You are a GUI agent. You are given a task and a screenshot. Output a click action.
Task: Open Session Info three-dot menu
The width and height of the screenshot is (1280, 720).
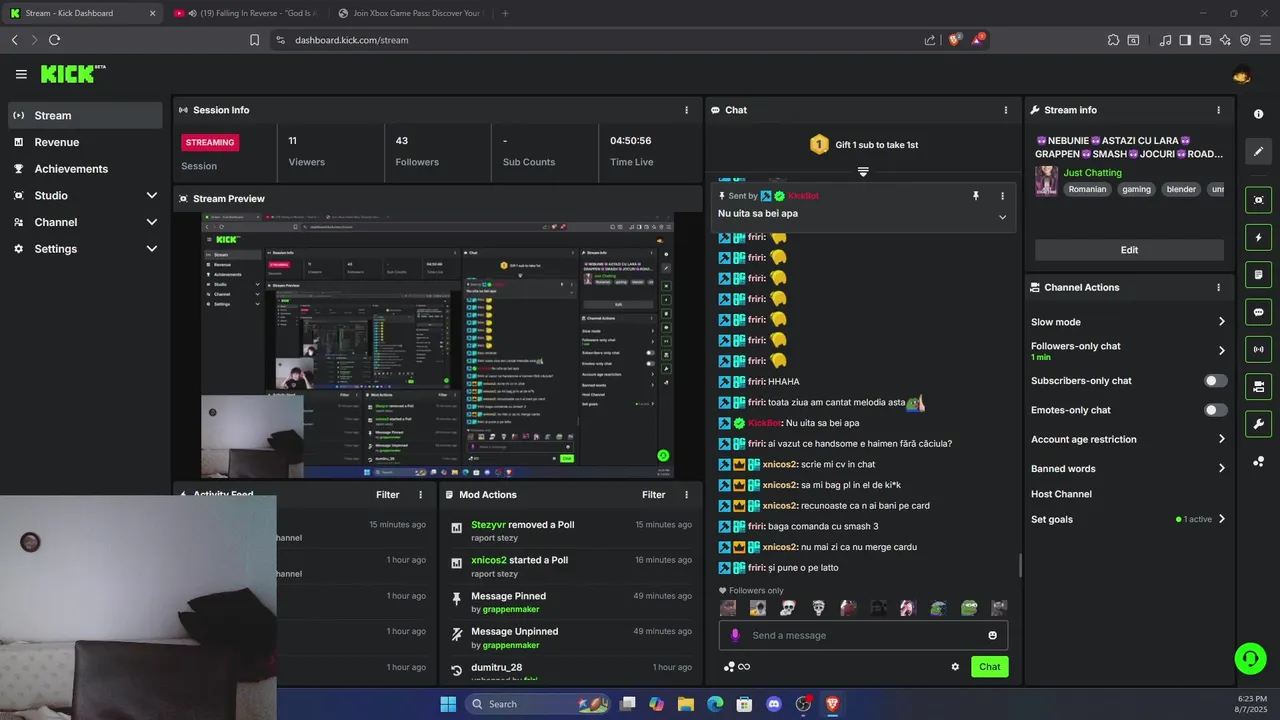[x=686, y=110]
